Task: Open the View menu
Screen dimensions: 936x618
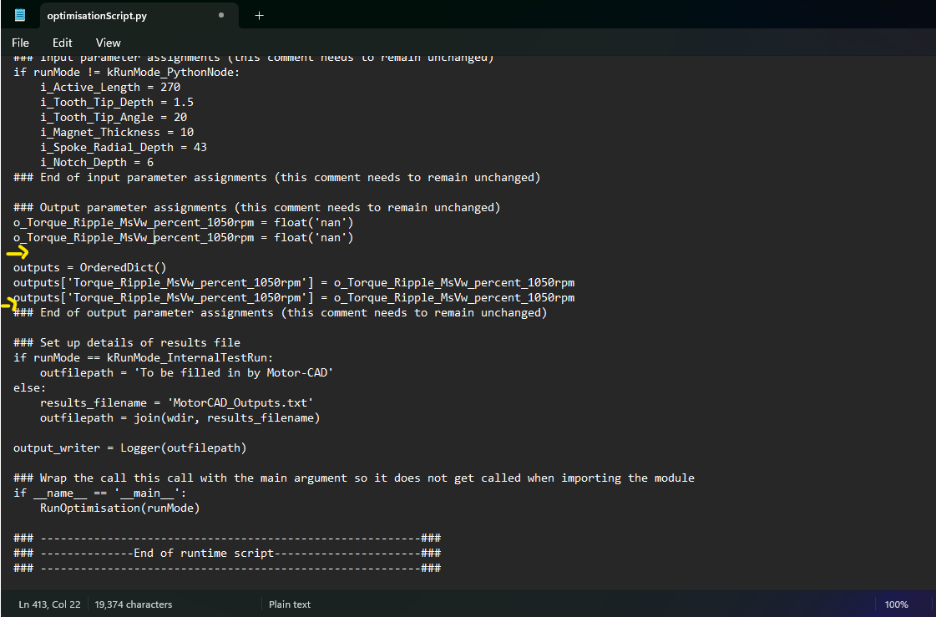Action: pyautogui.click(x=108, y=43)
